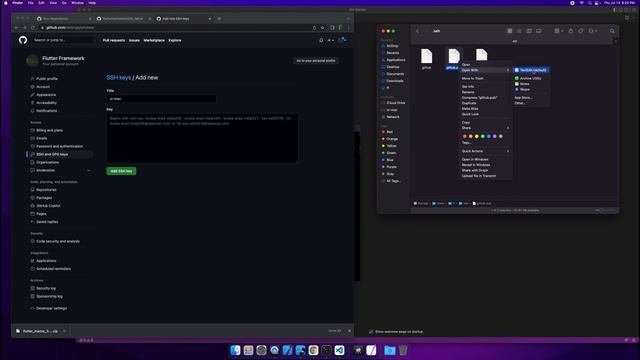Expand the Quick Actions submenu

(485, 151)
